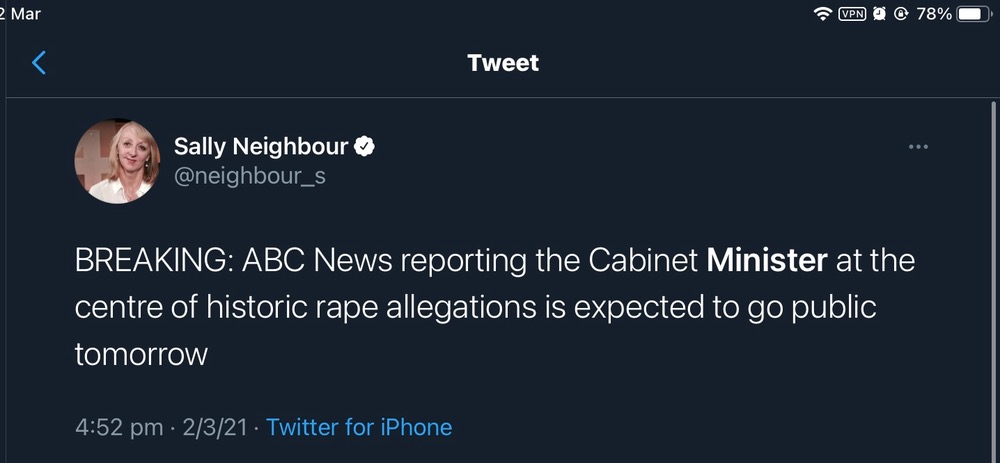Screen dimensions: 1000x463
Task: Tap the word tomorrow ending the tweet
Action: coord(141,353)
